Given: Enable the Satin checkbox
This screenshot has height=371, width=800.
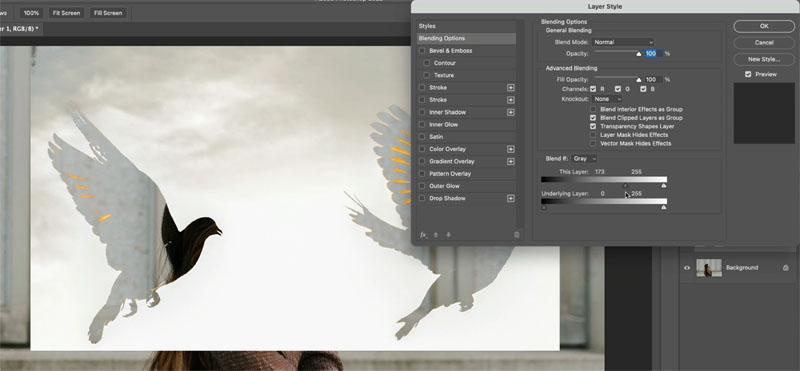Looking at the screenshot, I should pos(422,137).
